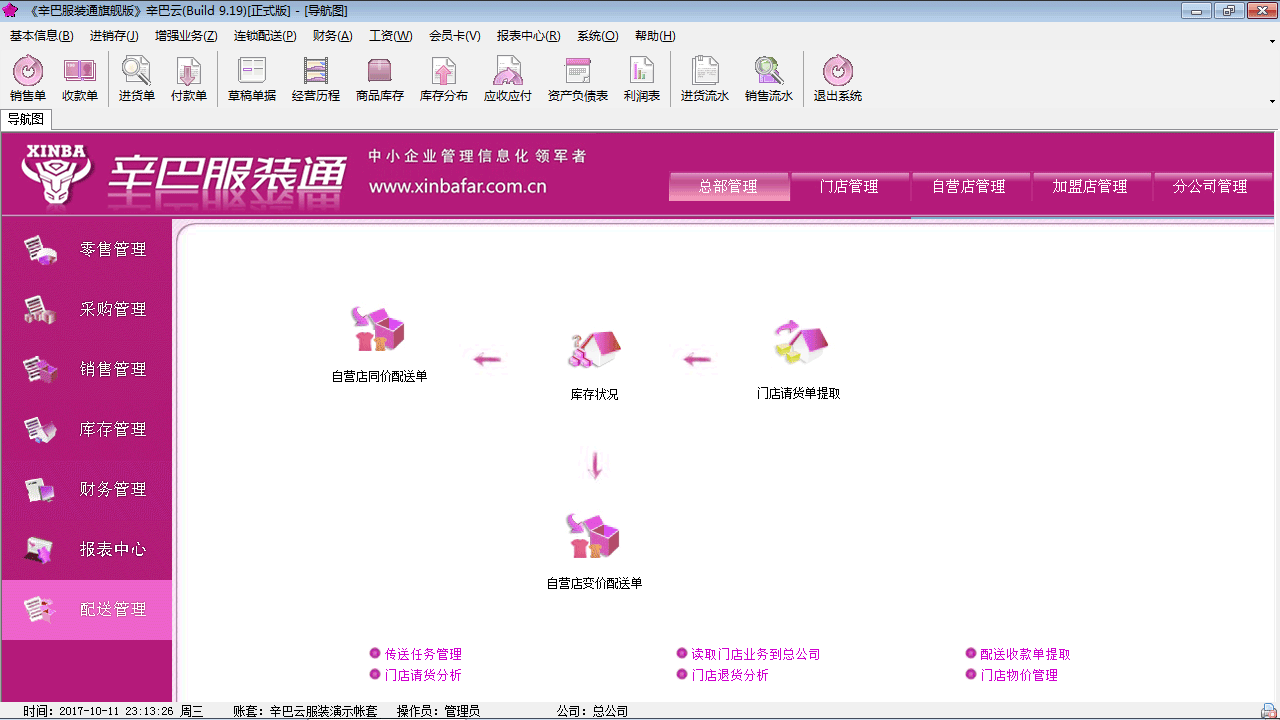This screenshot has height=720, width=1280.
Task: Open the 增强业务(Z) menu
Action: pyautogui.click(x=186, y=36)
